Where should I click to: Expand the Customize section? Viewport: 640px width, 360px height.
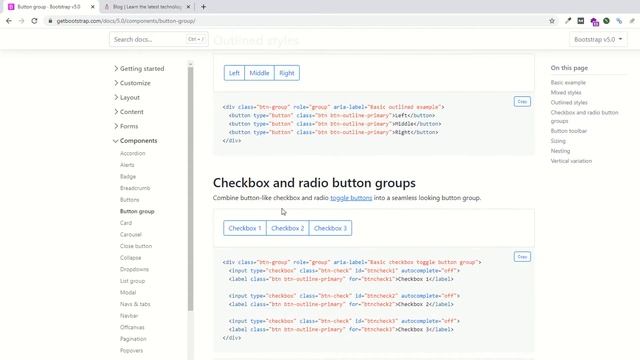(132, 83)
